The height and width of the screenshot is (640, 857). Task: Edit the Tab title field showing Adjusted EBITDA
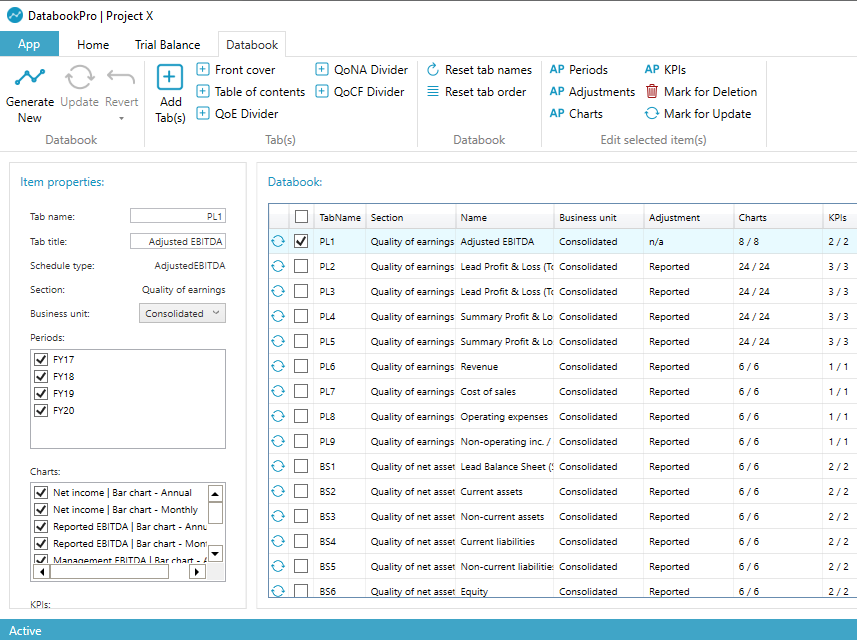pyautogui.click(x=177, y=240)
